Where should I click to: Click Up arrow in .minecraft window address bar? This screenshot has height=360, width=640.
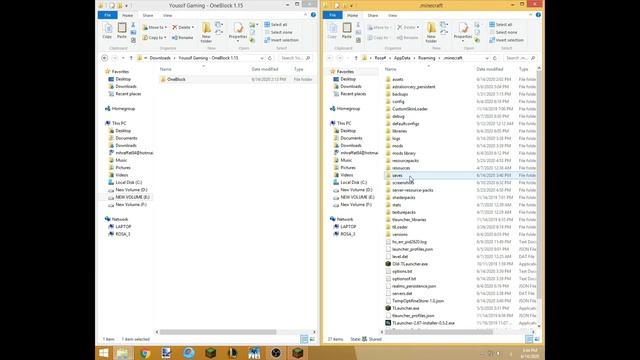pos(356,58)
